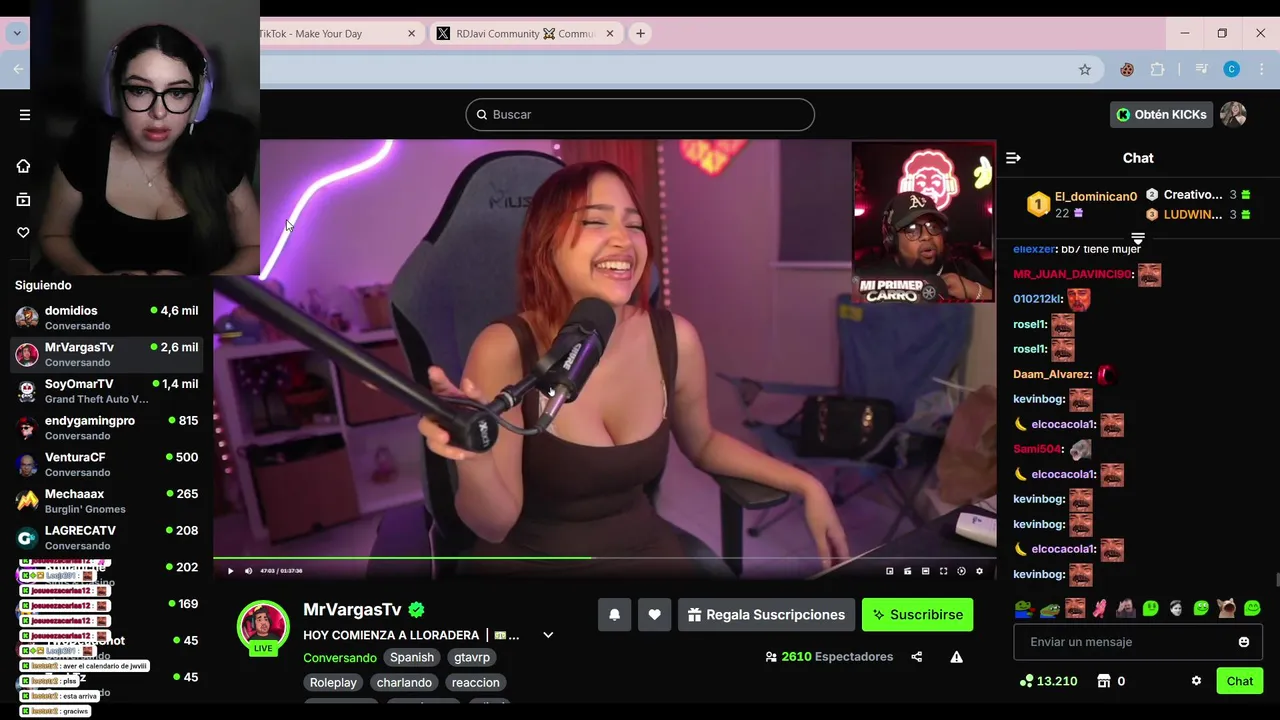Open the Following heart icon in sidebar

pos(23,233)
